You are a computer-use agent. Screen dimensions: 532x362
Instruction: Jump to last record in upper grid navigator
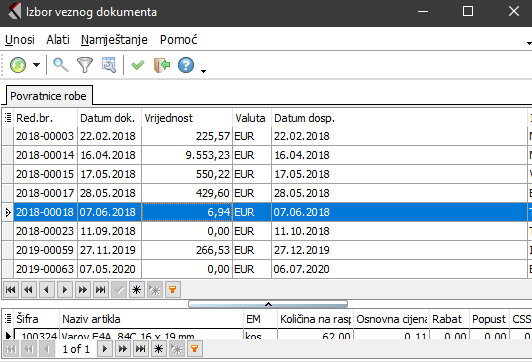pos(101,290)
